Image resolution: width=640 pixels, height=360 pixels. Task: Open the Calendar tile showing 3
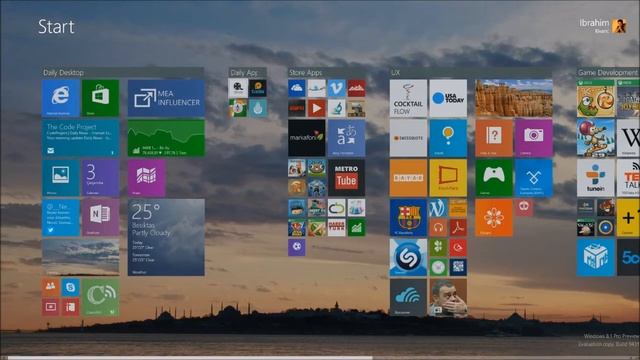100,178
